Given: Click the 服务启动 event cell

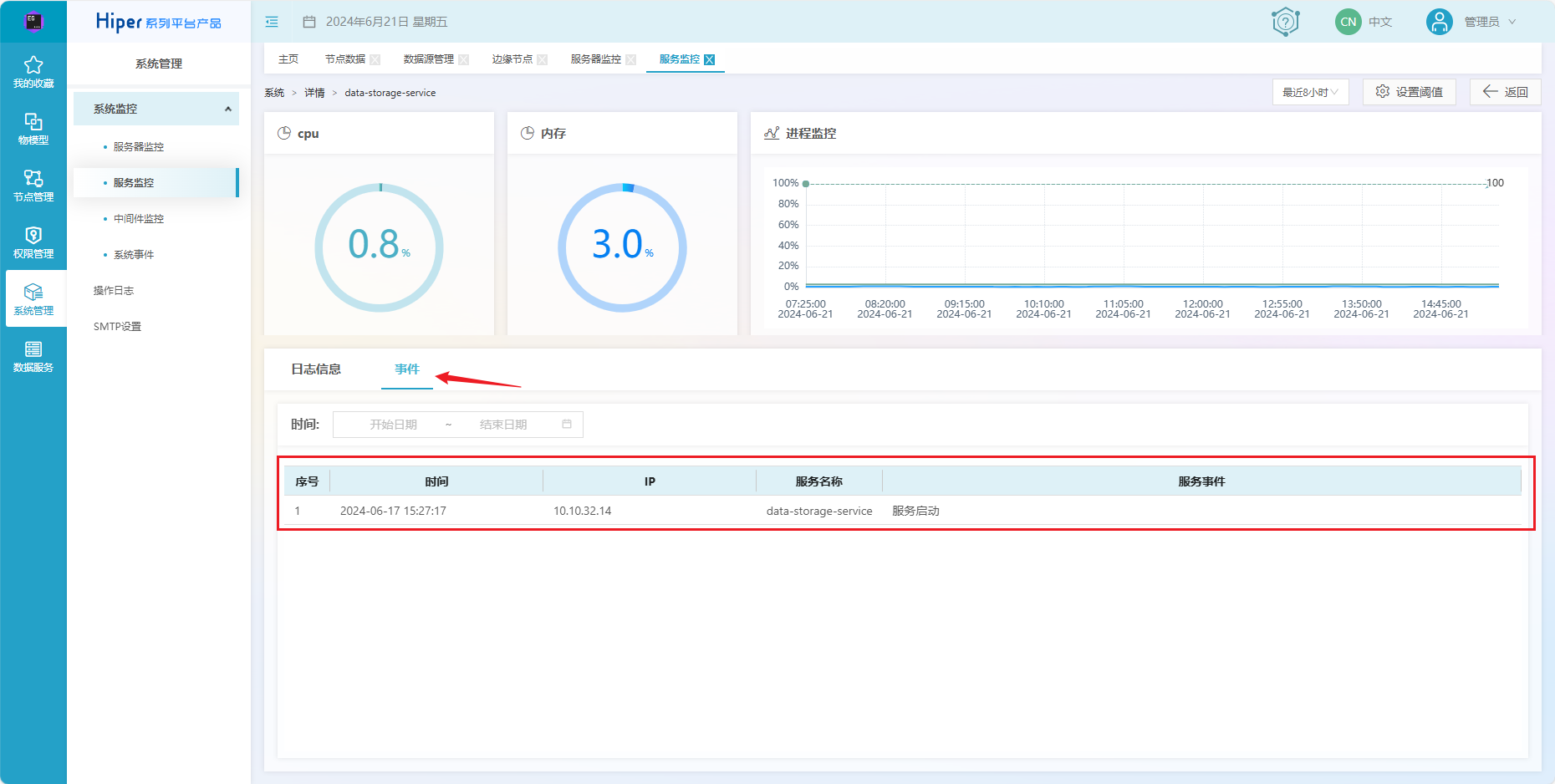Looking at the screenshot, I should (x=915, y=511).
